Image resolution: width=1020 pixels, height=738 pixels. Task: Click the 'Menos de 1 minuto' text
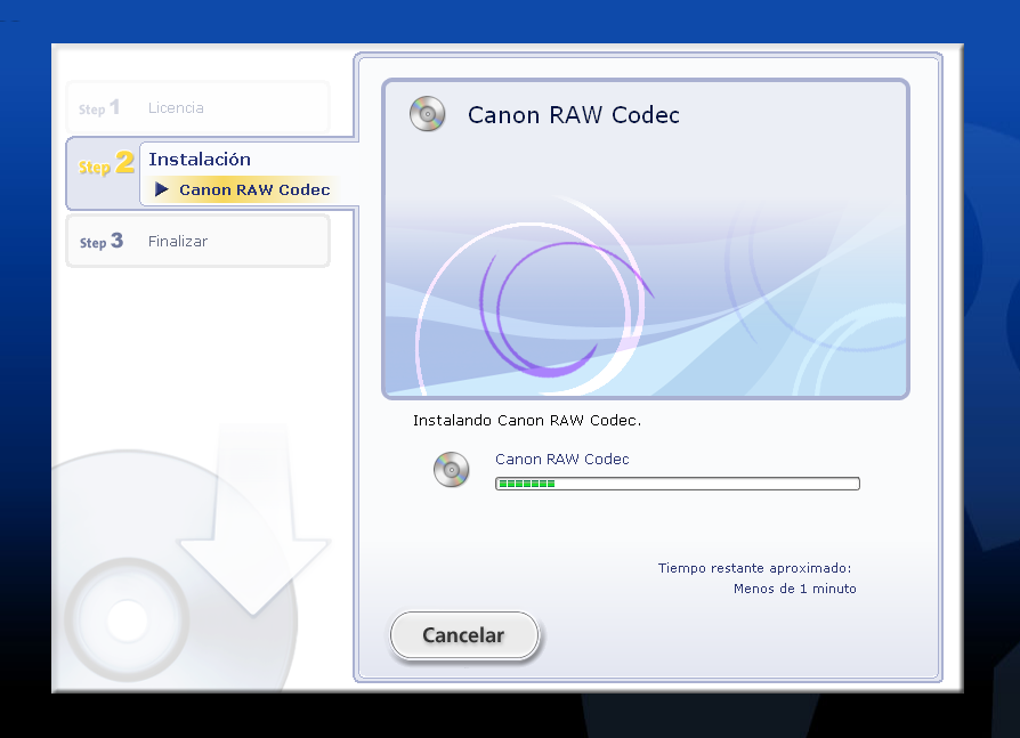(795, 588)
